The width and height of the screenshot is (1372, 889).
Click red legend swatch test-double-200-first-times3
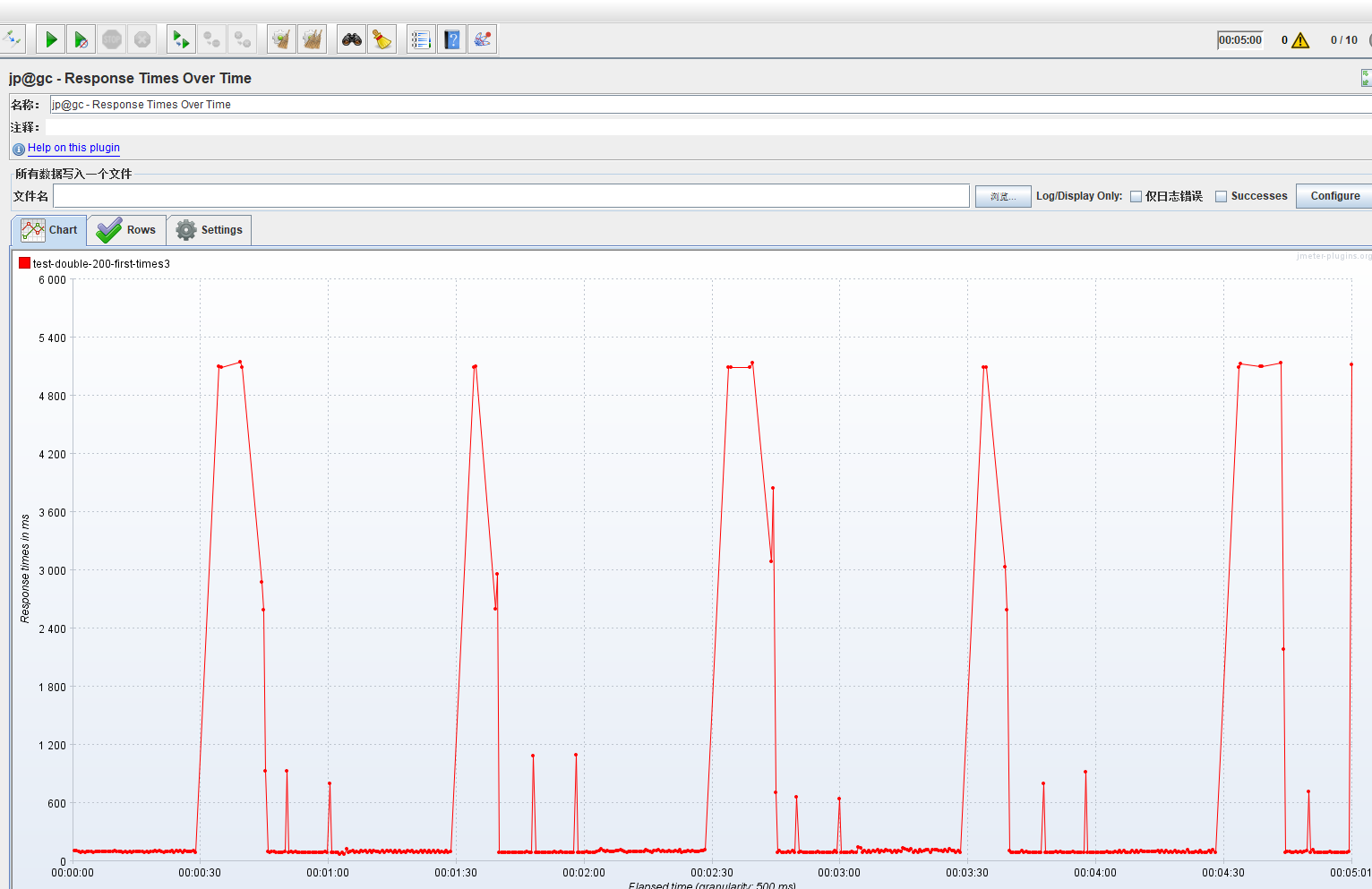(24, 263)
